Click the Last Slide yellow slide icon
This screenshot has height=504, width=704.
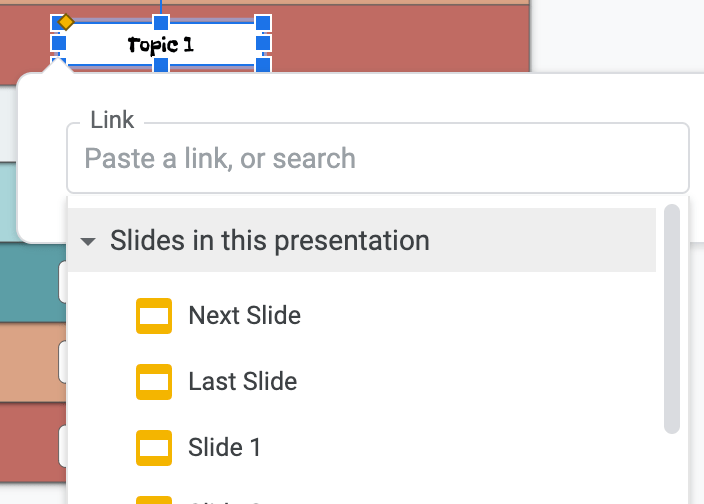click(x=154, y=382)
